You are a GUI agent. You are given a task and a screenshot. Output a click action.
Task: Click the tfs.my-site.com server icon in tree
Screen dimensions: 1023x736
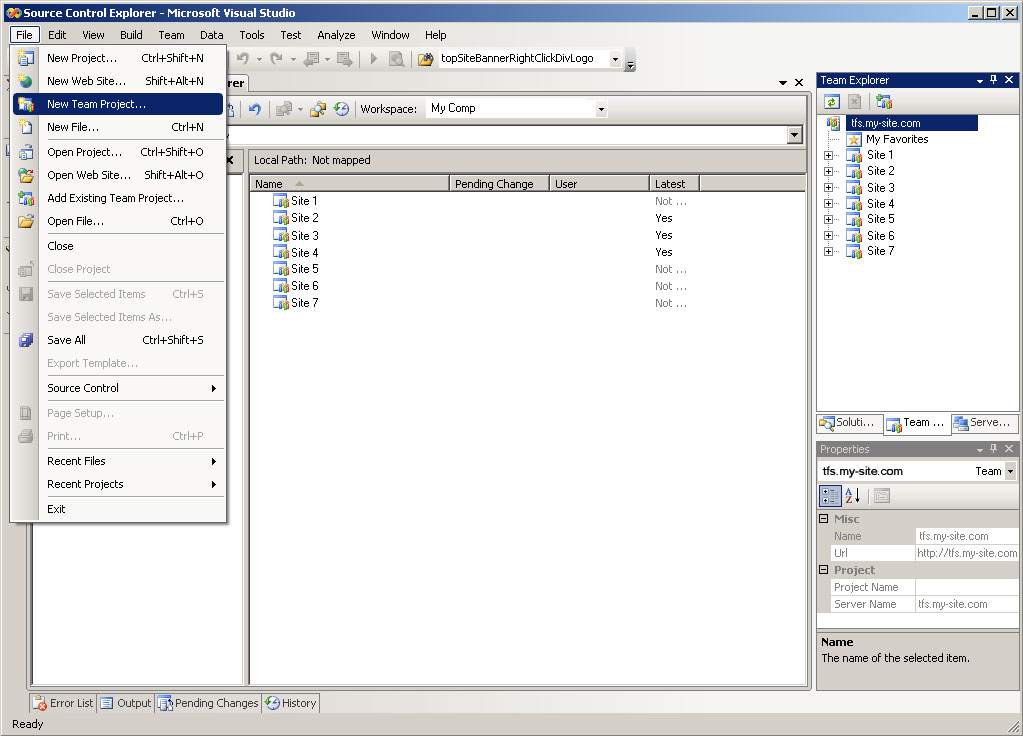(x=833, y=123)
